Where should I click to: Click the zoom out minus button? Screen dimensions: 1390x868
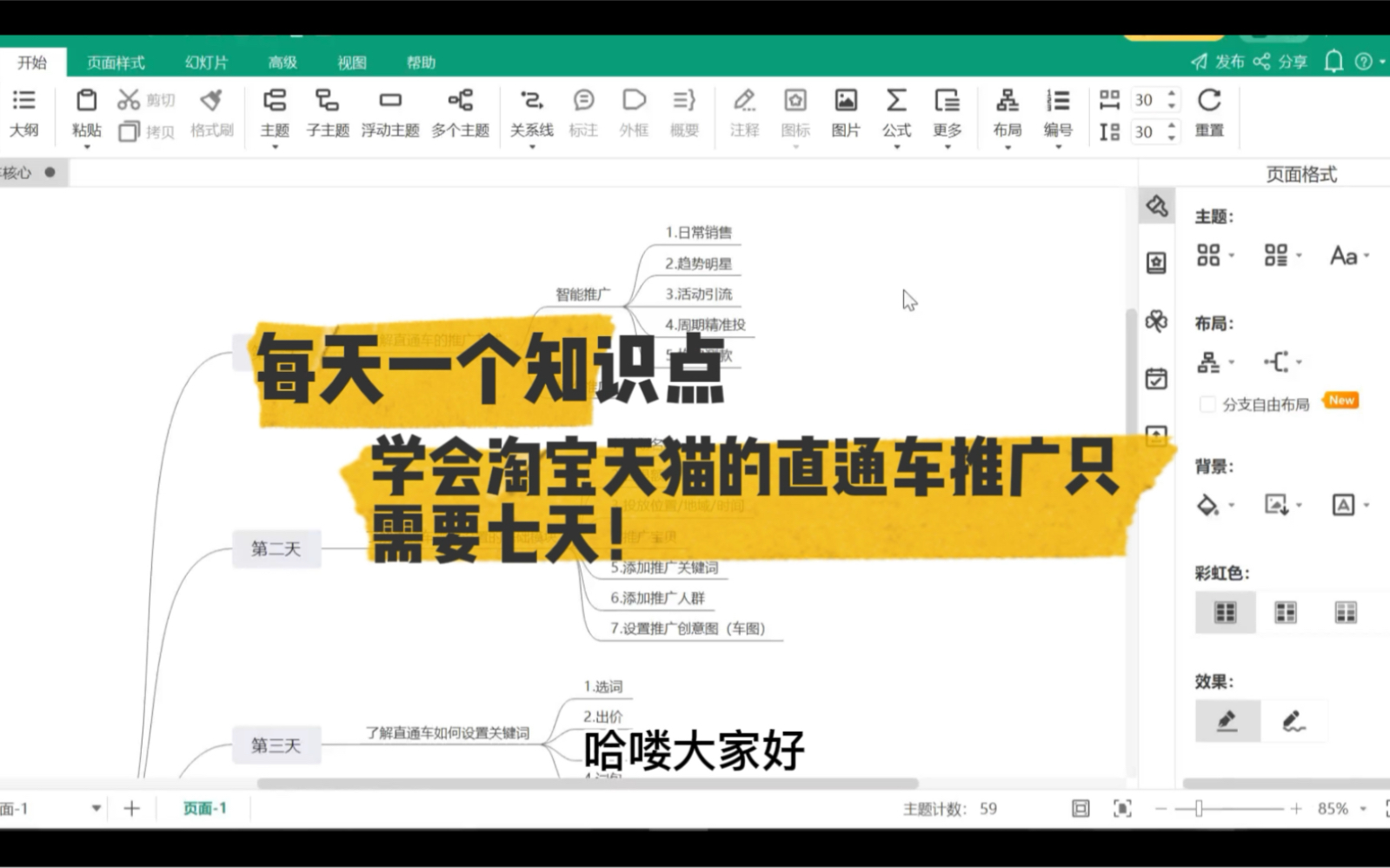[1161, 809]
